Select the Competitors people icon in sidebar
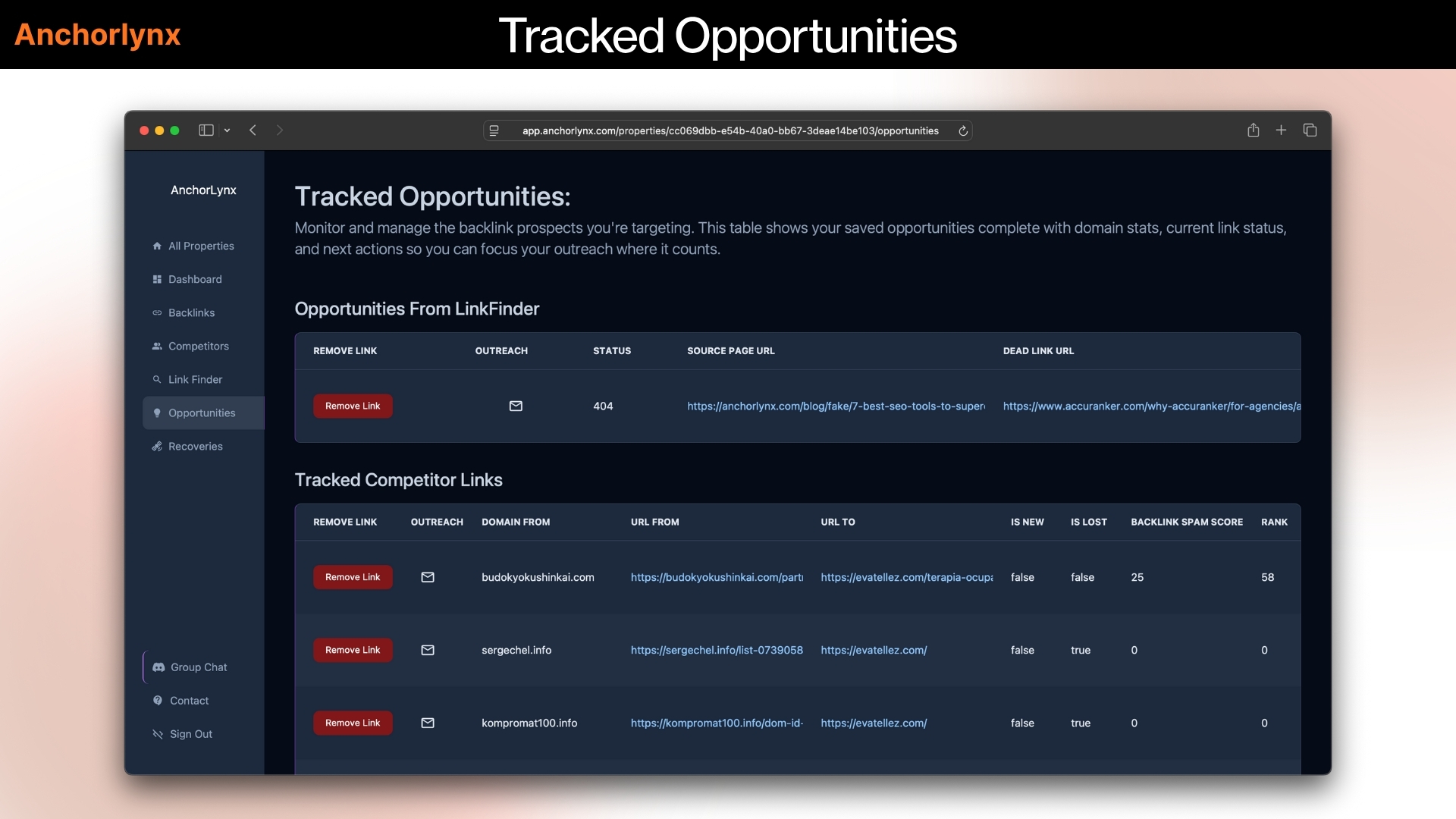Viewport: 1456px width, 819px height. [x=157, y=346]
